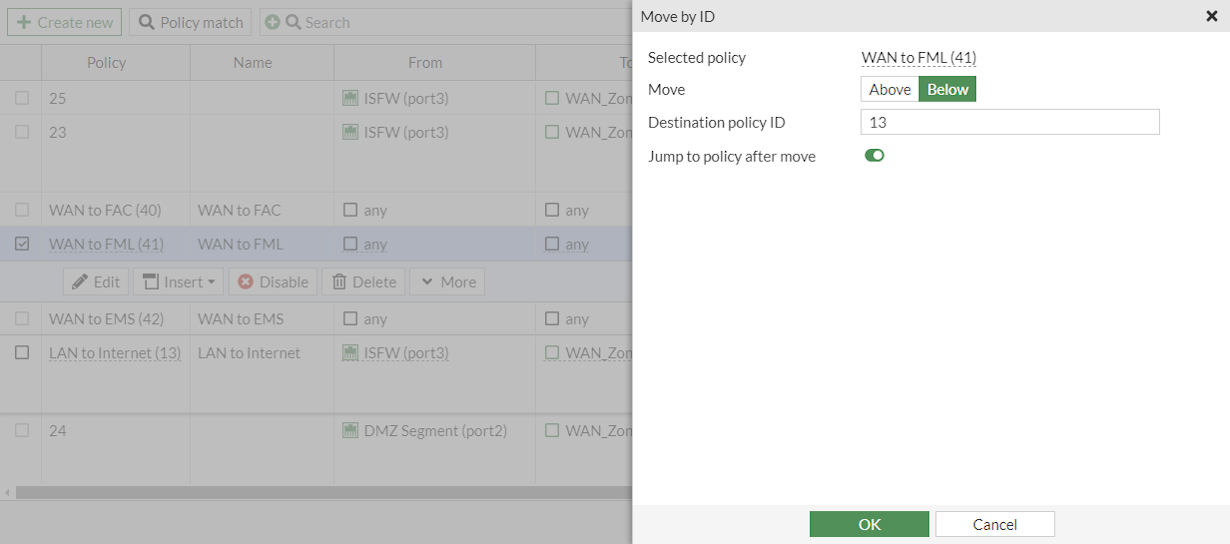The image size is (1230, 544).
Task: Click the DMZ Segment (port2) interface icon
Action: click(350, 431)
